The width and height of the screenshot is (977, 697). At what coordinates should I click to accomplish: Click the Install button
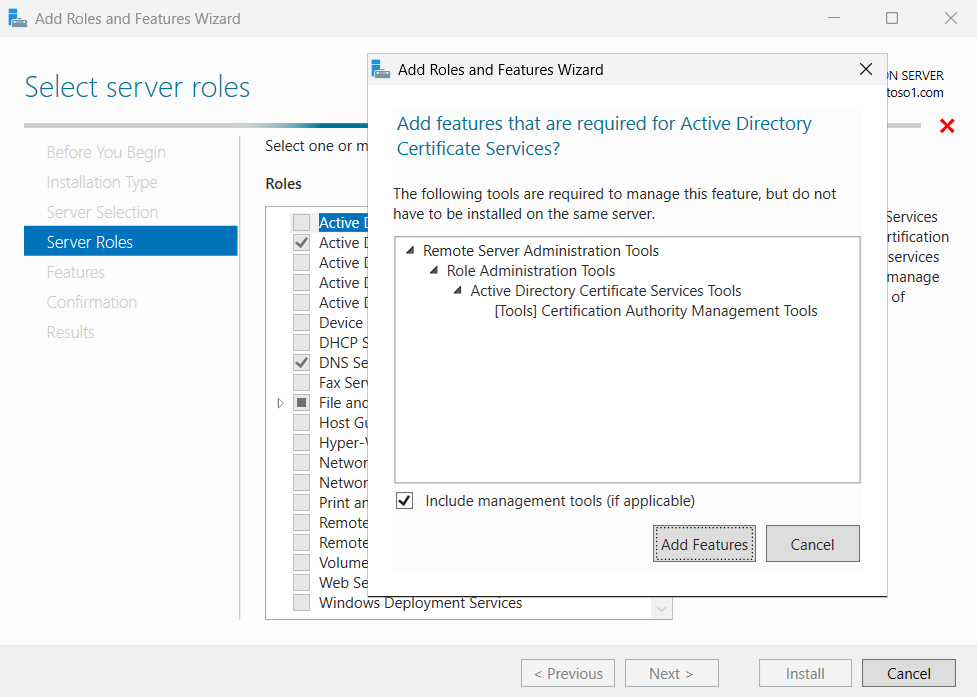[x=805, y=673]
